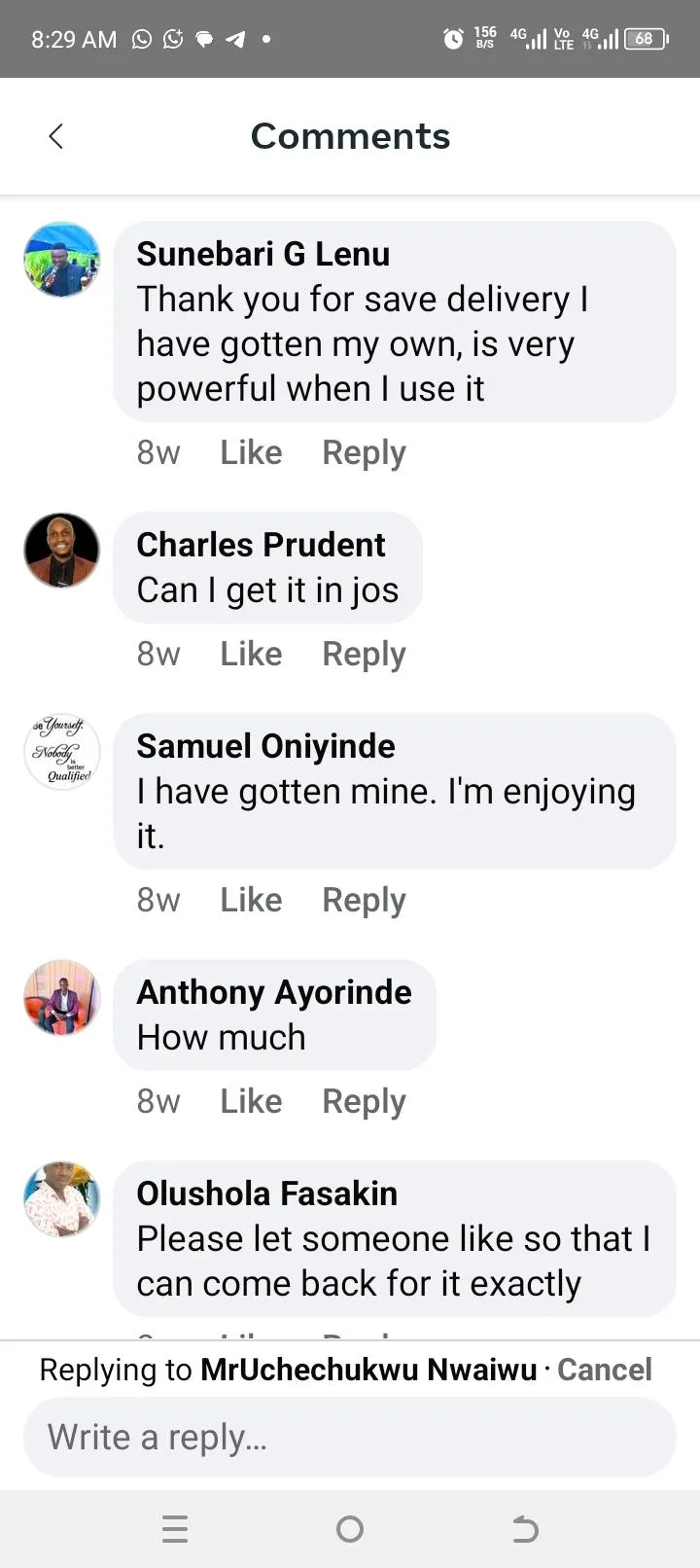This screenshot has width=700, height=1568.
Task: Like Anthony Ayorinde's "How much" comment
Action: click(251, 1101)
